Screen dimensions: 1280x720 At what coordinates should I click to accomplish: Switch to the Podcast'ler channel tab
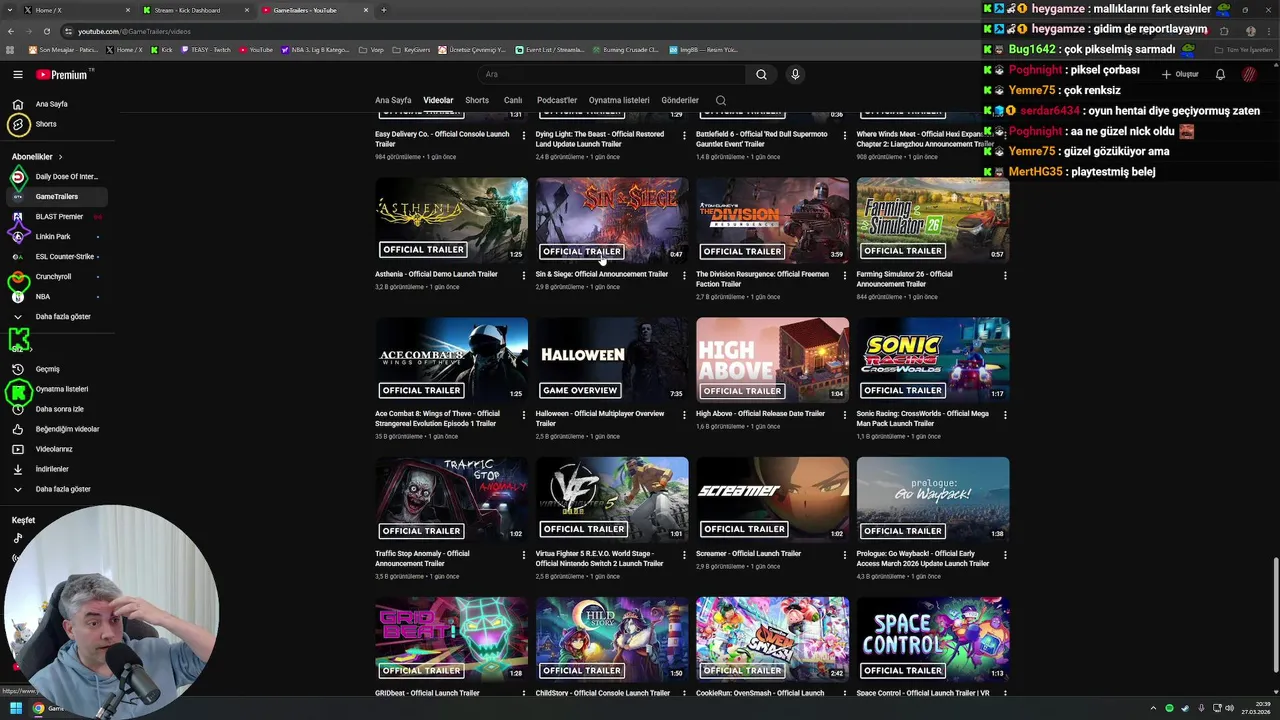click(557, 100)
